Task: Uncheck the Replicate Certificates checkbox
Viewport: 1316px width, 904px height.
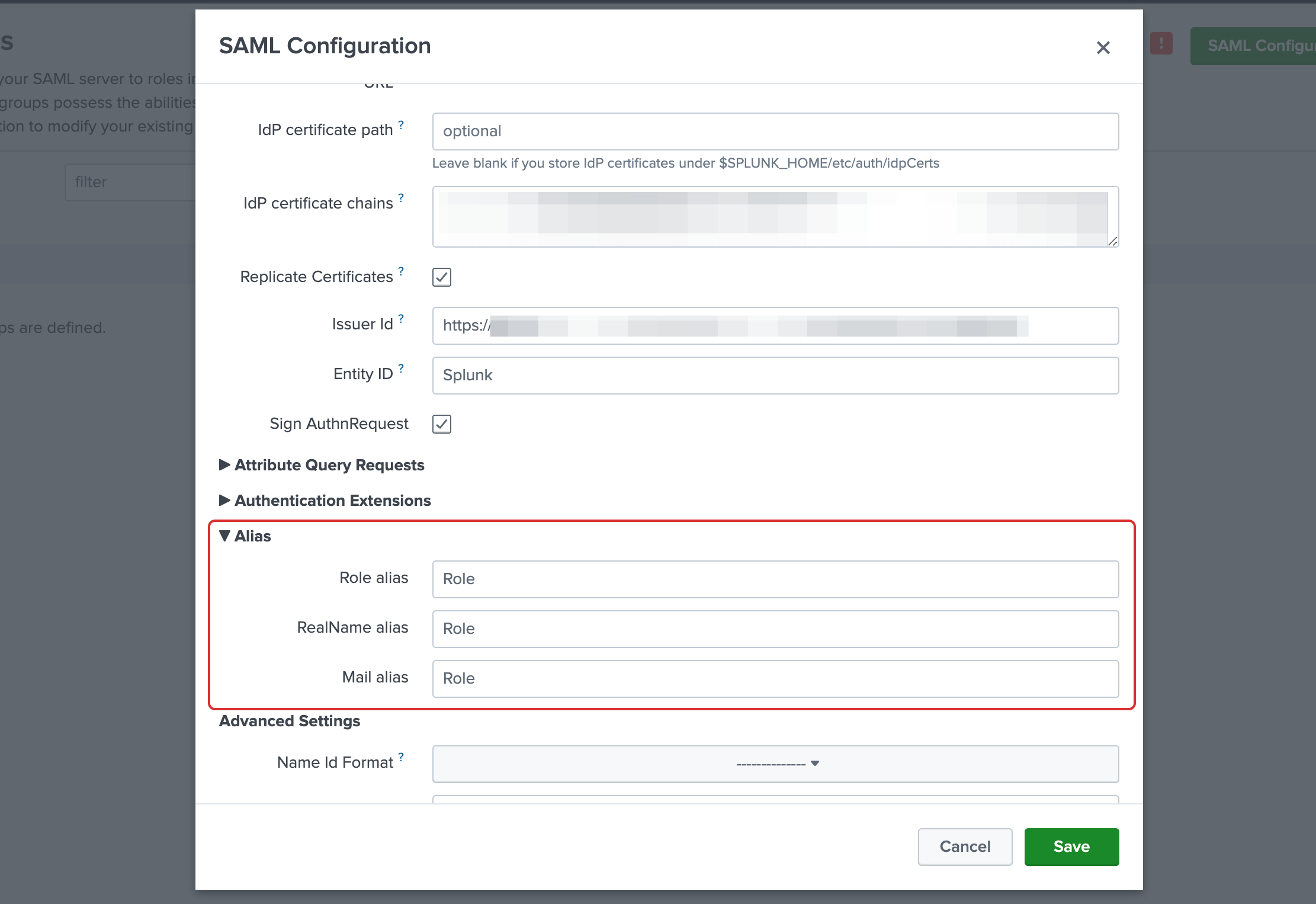Action: point(442,277)
